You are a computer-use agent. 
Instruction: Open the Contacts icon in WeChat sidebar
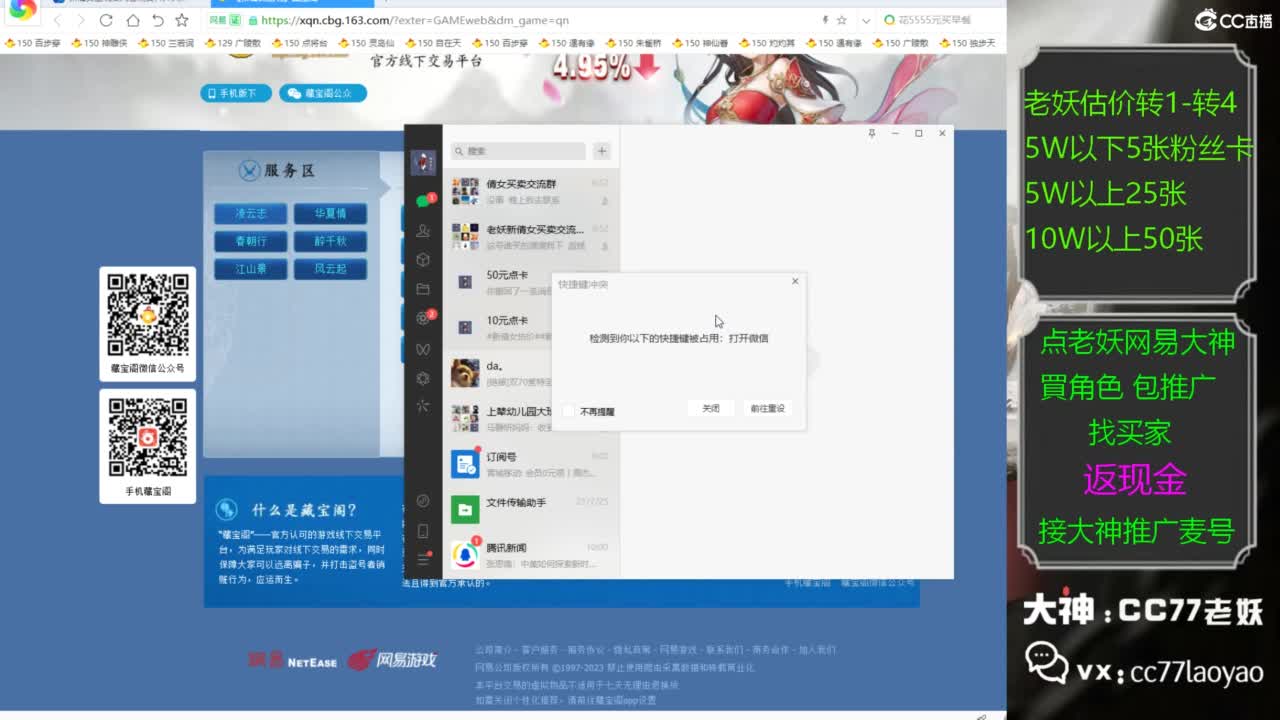[x=423, y=229]
